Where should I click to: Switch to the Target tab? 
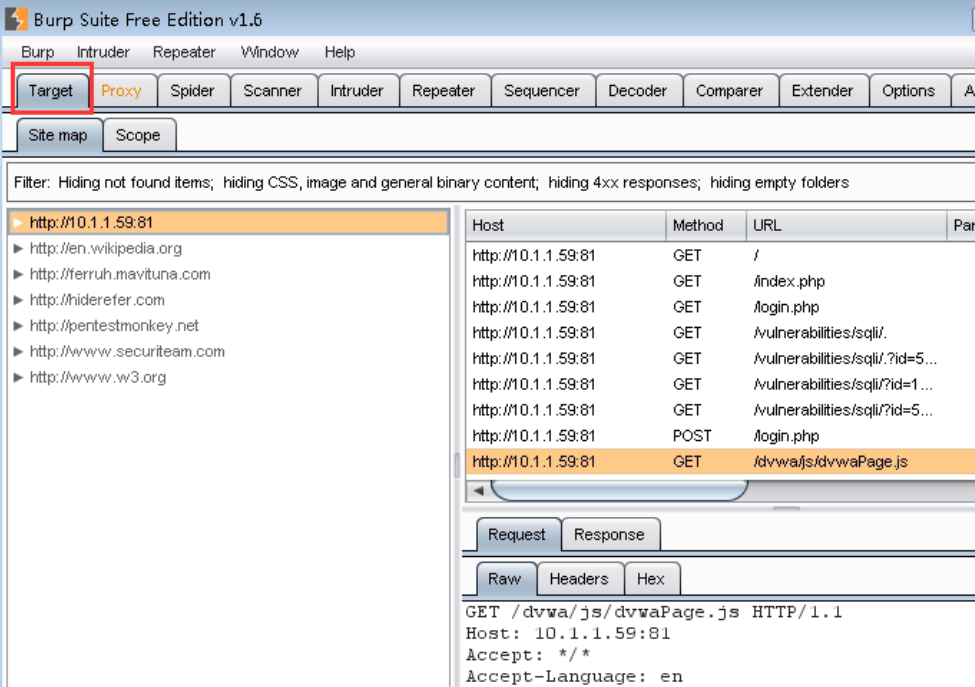click(x=51, y=91)
